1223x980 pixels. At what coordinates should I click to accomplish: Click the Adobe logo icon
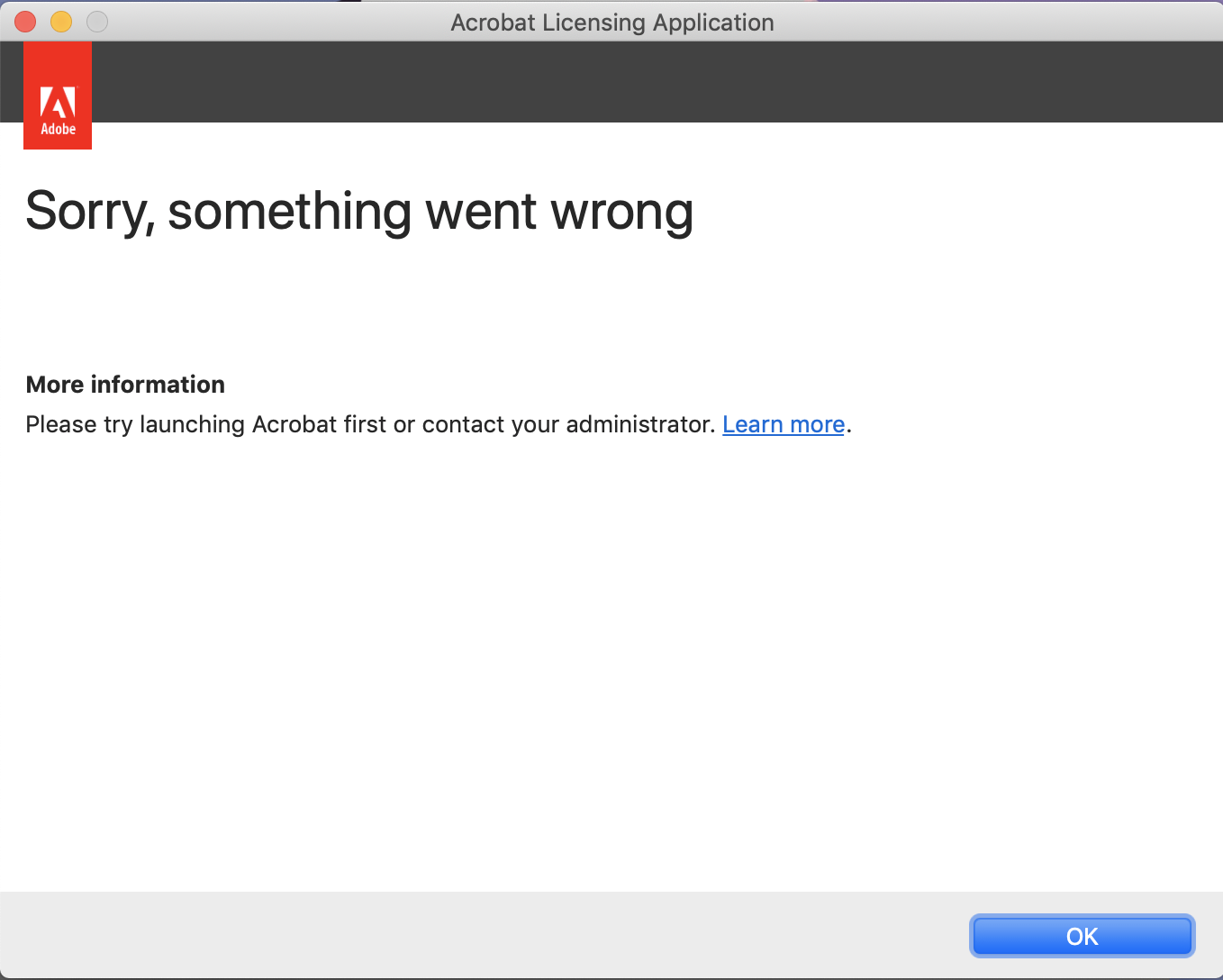(57, 95)
